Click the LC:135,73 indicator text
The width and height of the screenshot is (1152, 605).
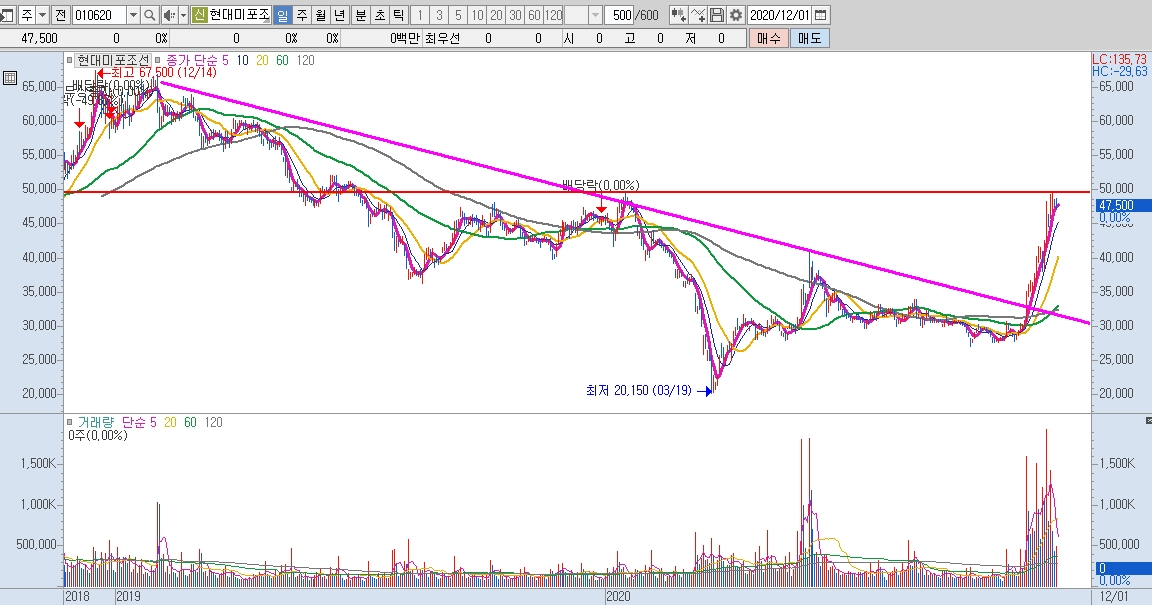click(x=1120, y=59)
